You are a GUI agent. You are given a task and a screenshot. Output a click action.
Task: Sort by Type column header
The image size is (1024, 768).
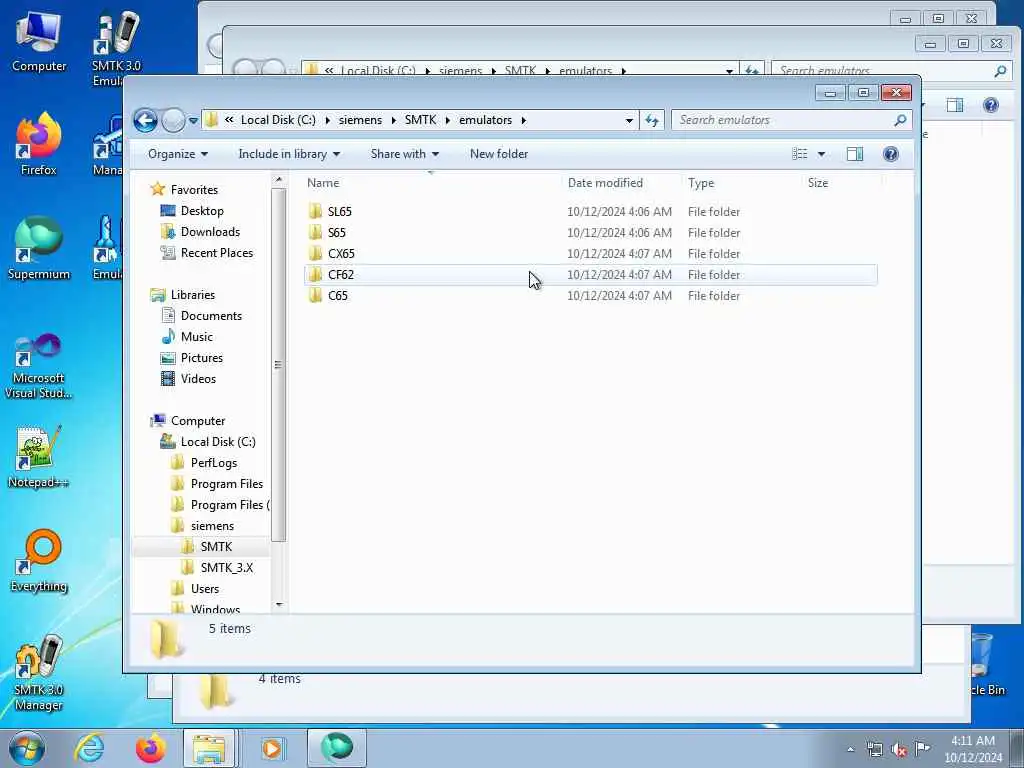(x=741, y=183)
